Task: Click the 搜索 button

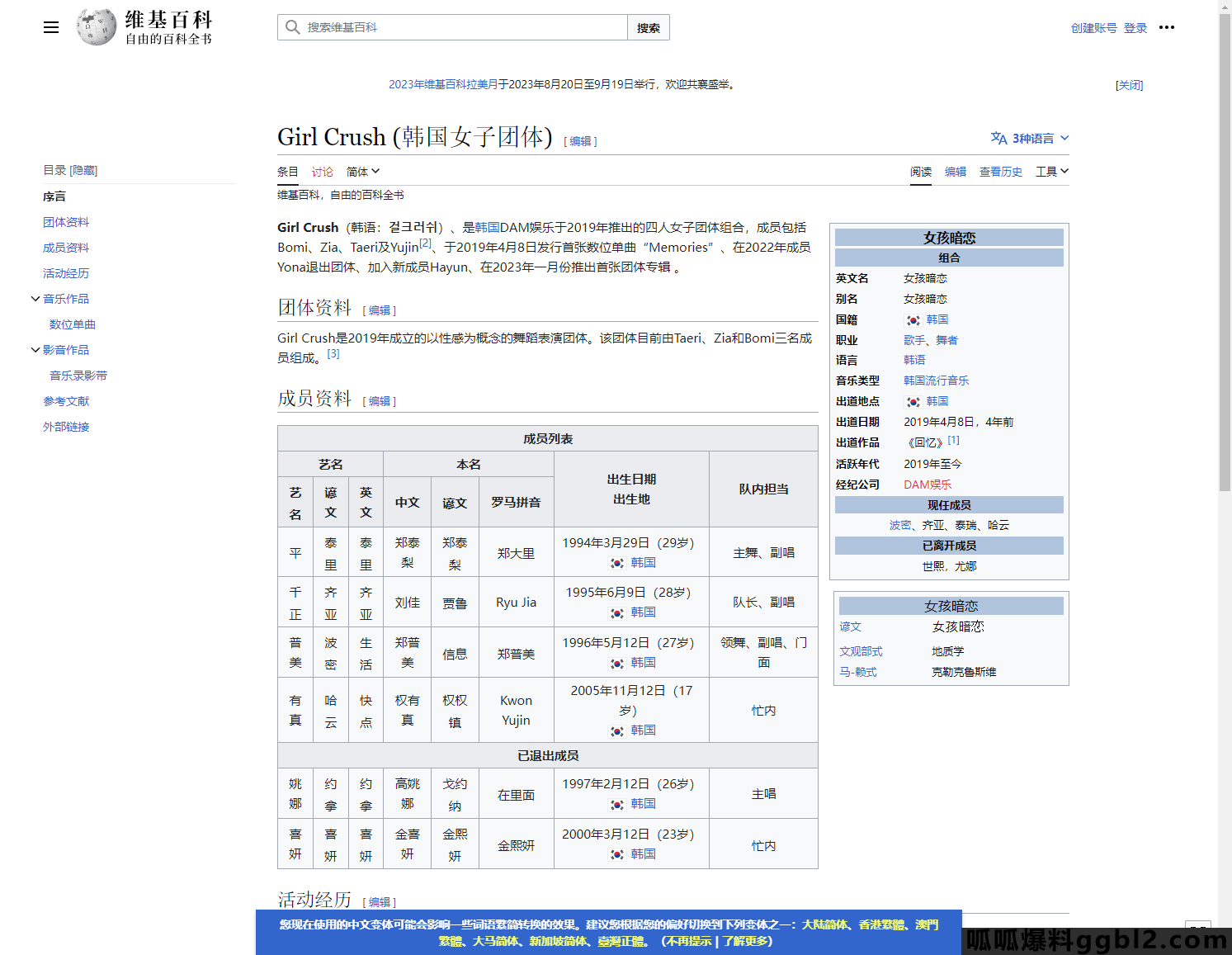Action: pos(649,27)
